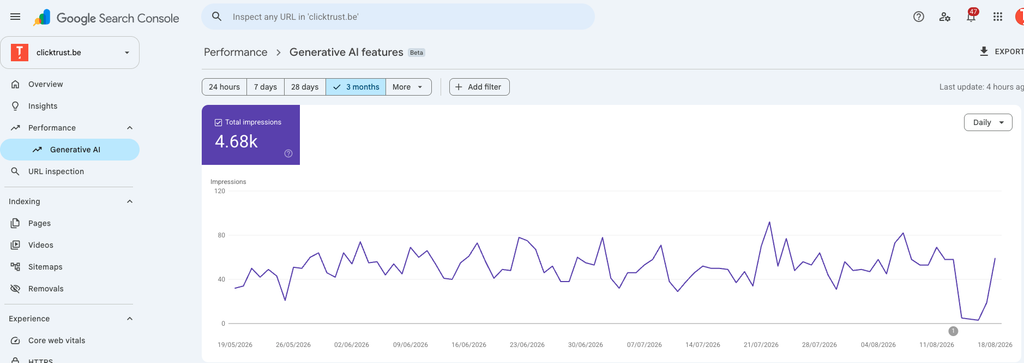Open the clicktrust.be property dropdown
1024x363 pixels.
tap(70, 52)
